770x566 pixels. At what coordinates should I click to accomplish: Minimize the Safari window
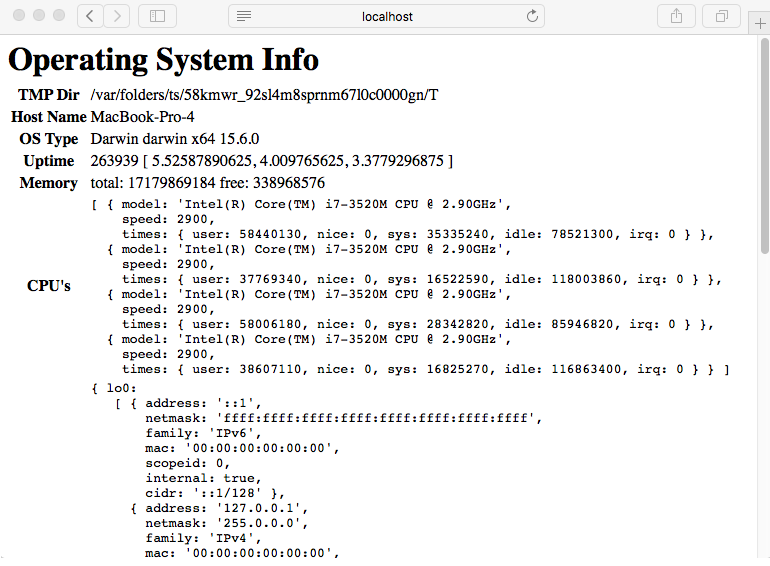(39, 16)
